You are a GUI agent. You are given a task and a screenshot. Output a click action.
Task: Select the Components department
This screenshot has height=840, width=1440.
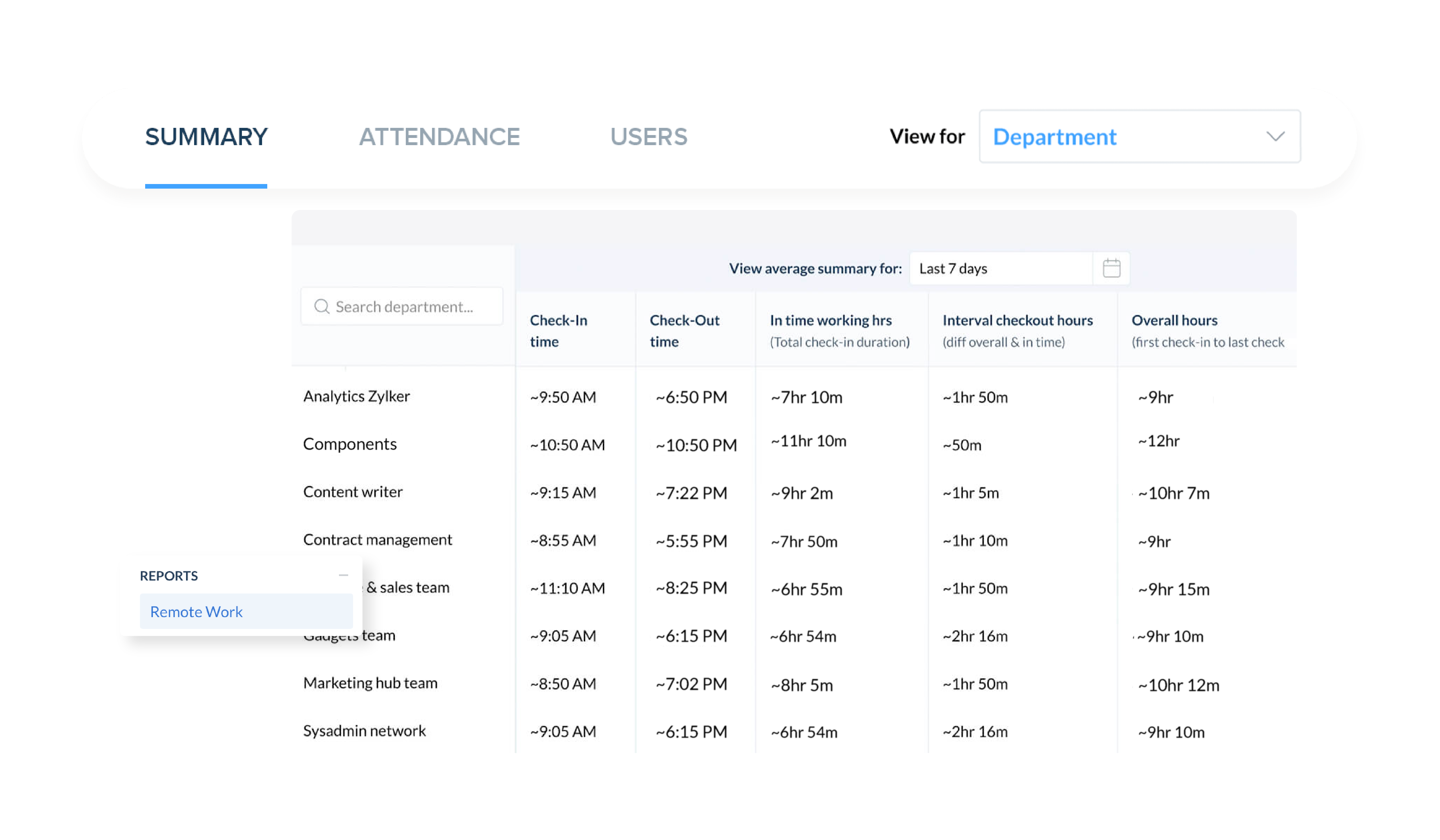(349, 444)
